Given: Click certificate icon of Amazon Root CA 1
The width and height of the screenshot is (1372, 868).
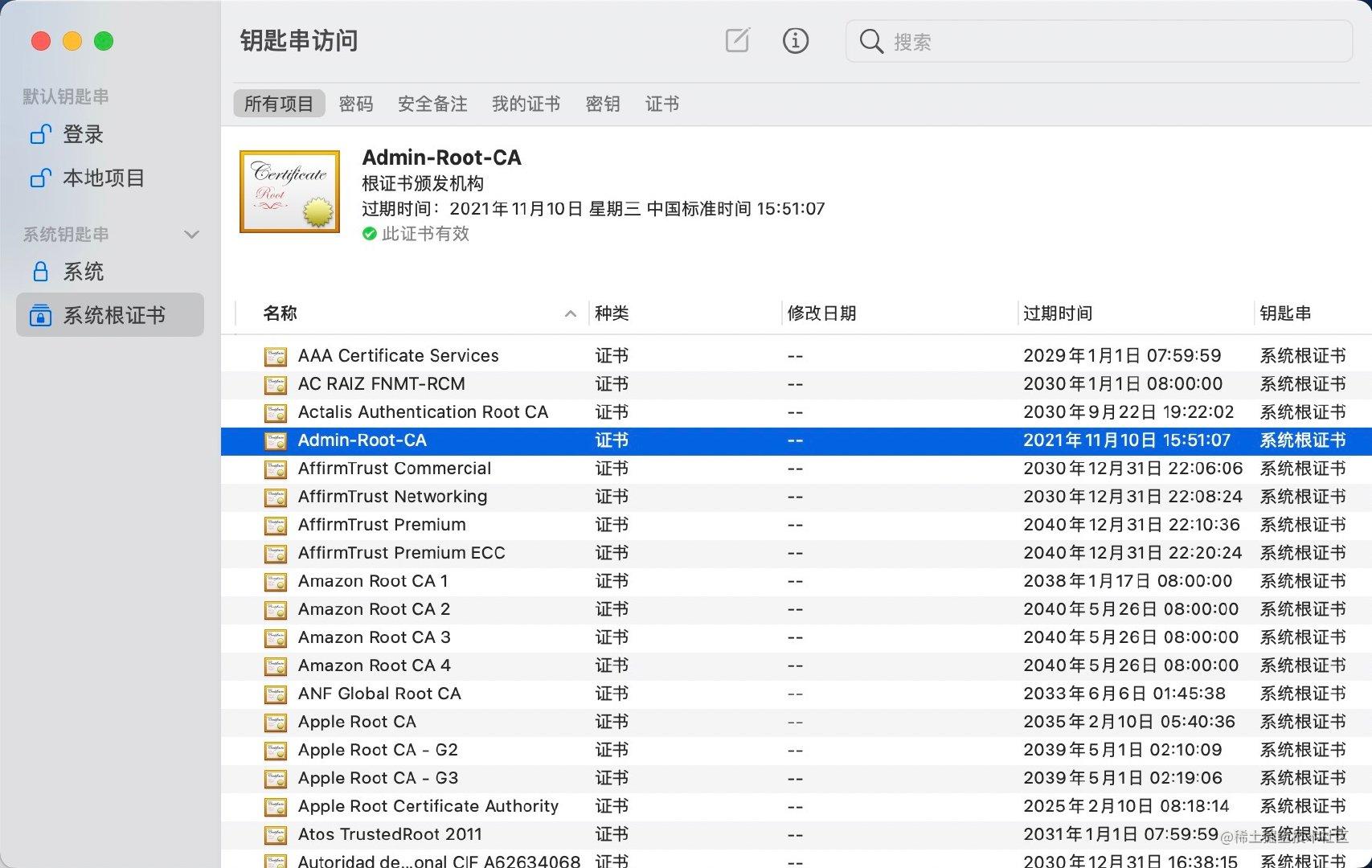Looking at the screenshot, I should [276, 581].
